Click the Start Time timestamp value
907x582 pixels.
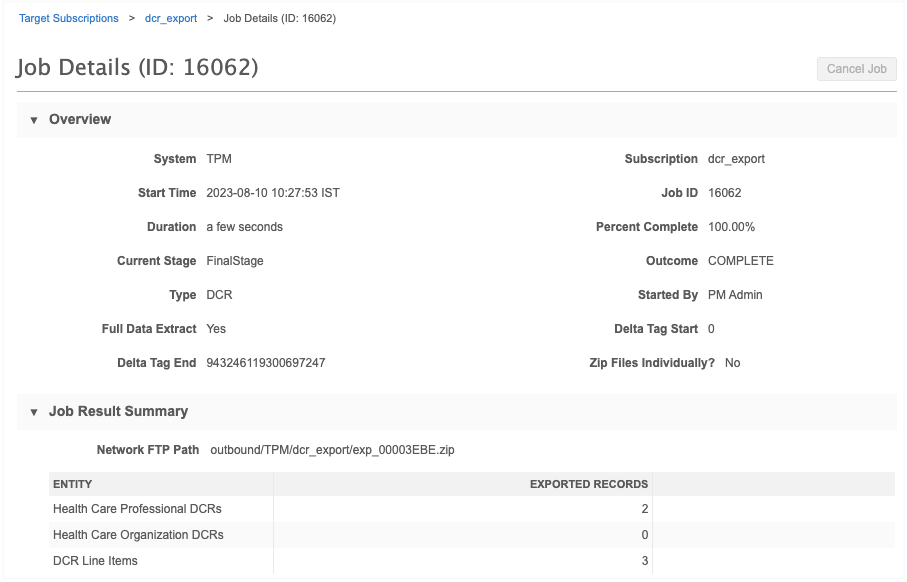pos(272,193)
